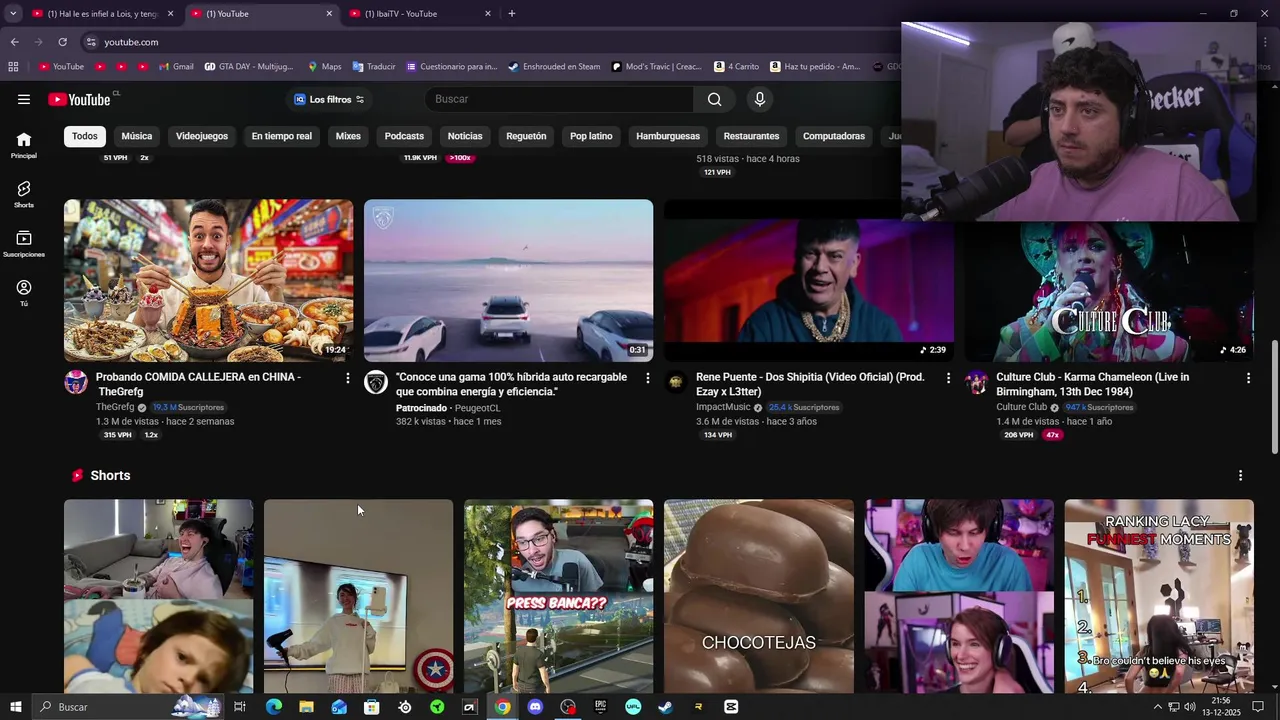The height and width of the screenshot is (720, 1280).
Task: View site information in the address bar
Action: pyautogui.click(x=91, y=42)
